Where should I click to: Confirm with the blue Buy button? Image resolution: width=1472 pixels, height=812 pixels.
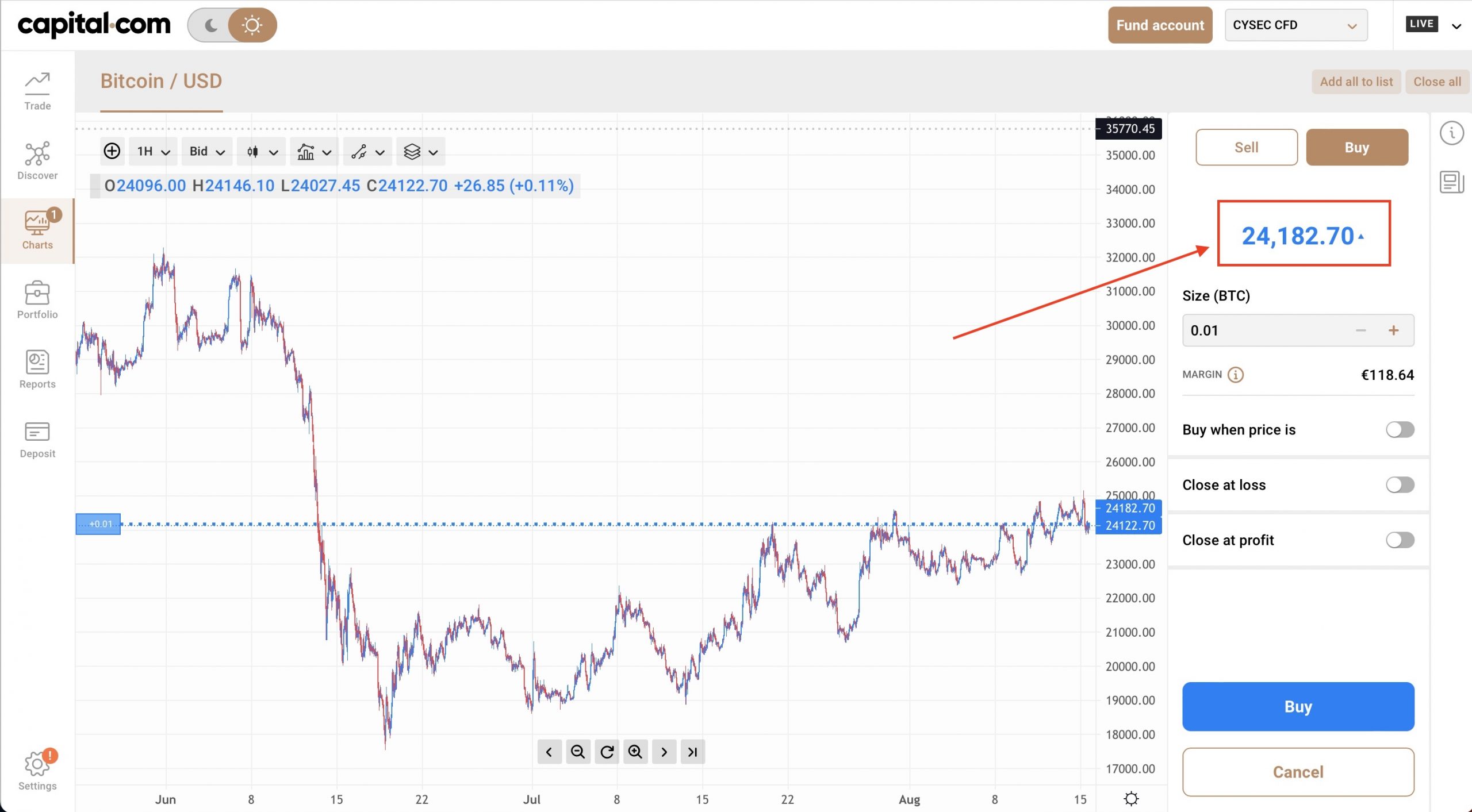click(1298, 707)
